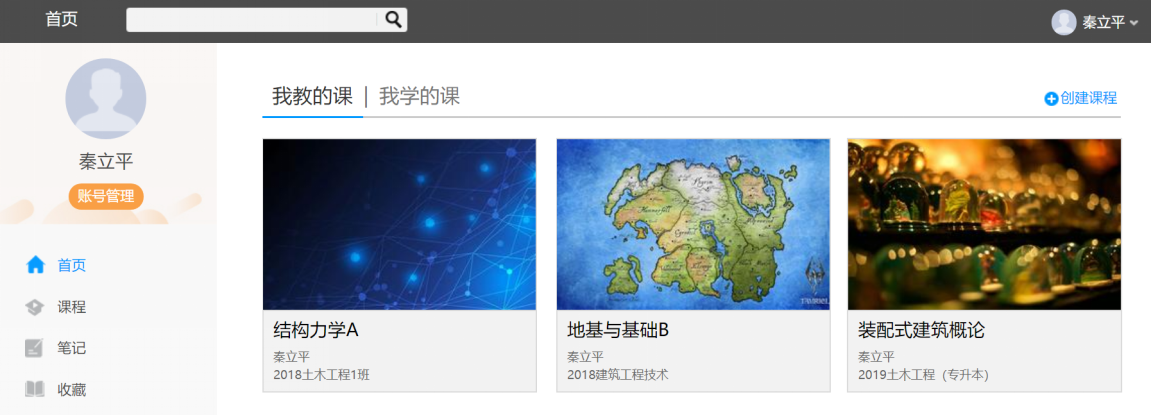
Task: Click the favorites book icon
Action: pyautogui.click(x=35, y=389)
